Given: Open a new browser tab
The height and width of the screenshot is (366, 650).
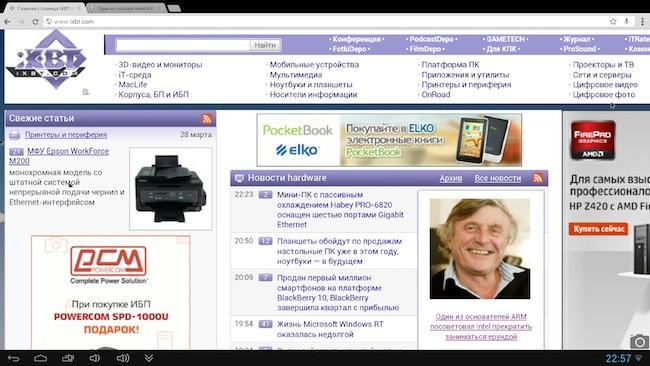Looking at the screenshot, I should click(174, 9).
